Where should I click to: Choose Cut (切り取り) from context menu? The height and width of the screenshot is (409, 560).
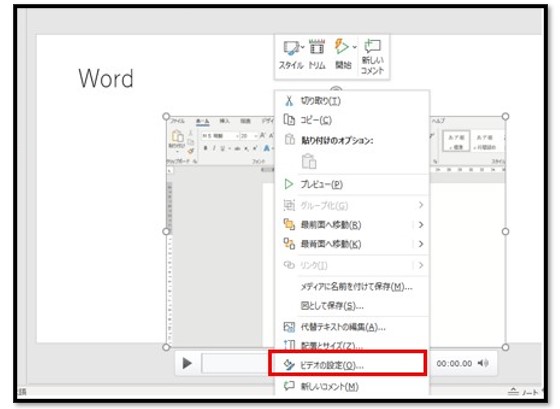(x=351, y=101)
